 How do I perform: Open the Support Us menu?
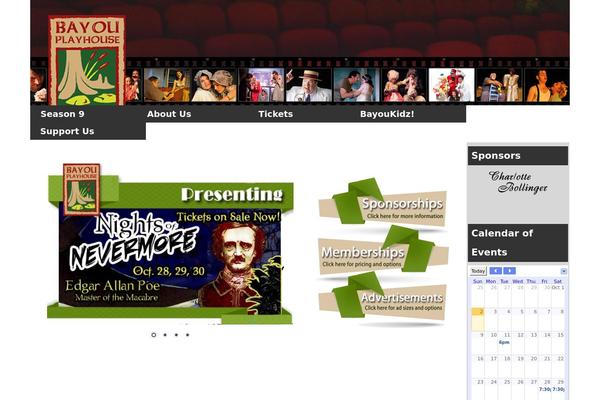67,131
